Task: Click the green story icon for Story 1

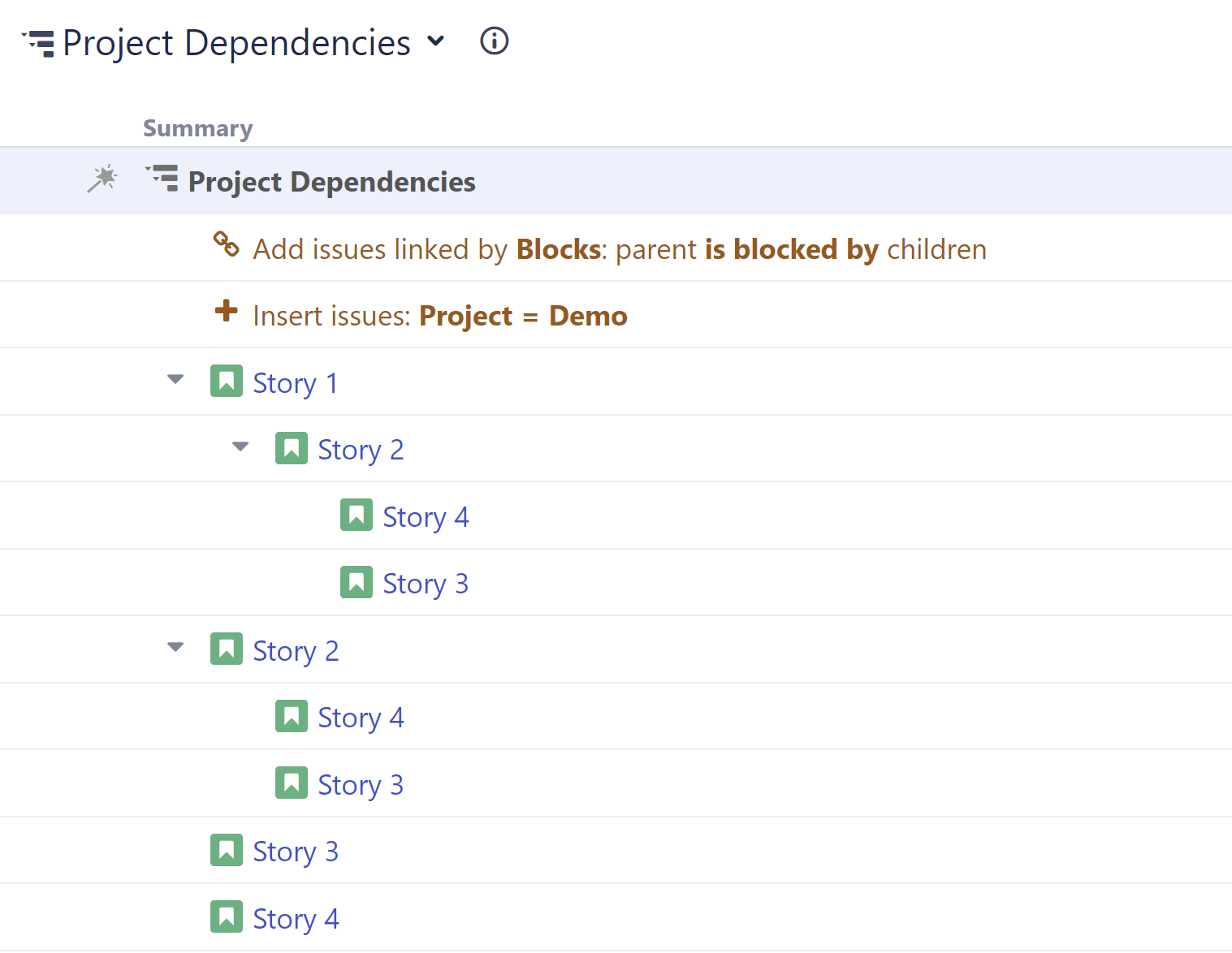Action: pos(226,381)
